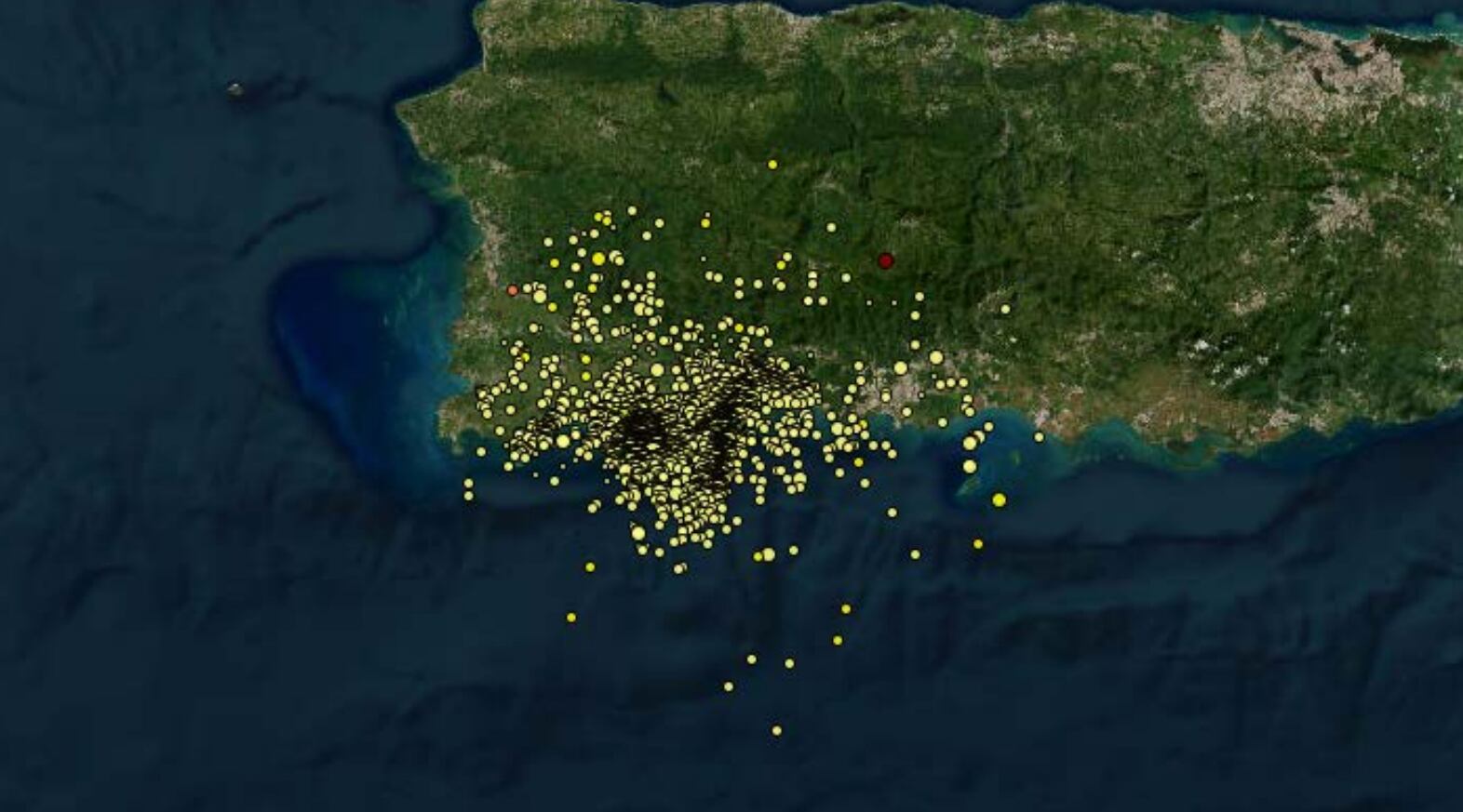1463x812 pixels.
Task: Click the northernmost isolated yellow earthquake marker
Action: 772,165
